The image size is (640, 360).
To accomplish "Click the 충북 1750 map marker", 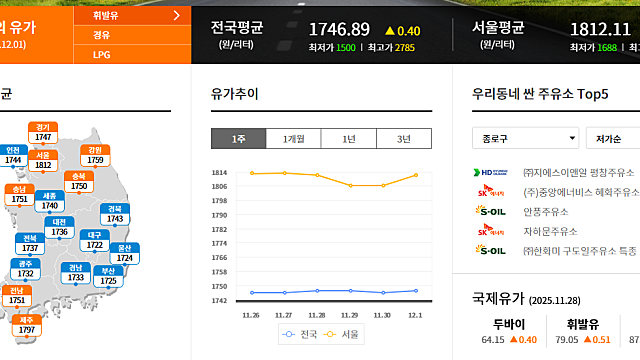I will (x=79, y=182).
